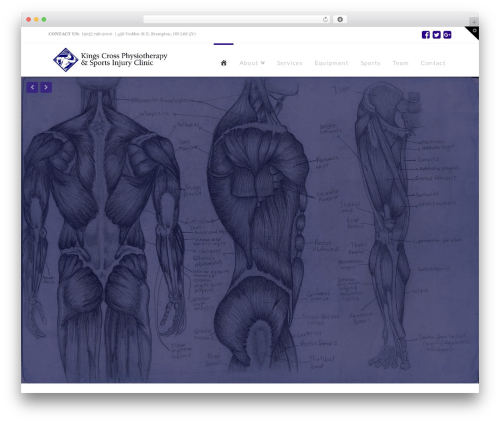
Task: Open the Twitter social icon
Action: click(x=436, y=35)
